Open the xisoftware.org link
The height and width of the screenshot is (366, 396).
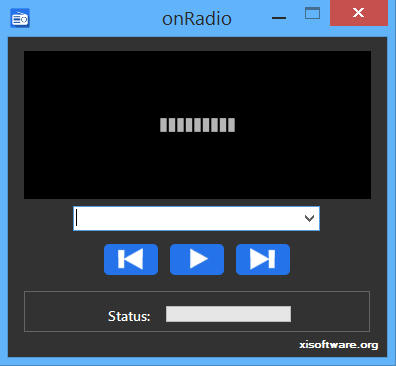pos(339,345)
